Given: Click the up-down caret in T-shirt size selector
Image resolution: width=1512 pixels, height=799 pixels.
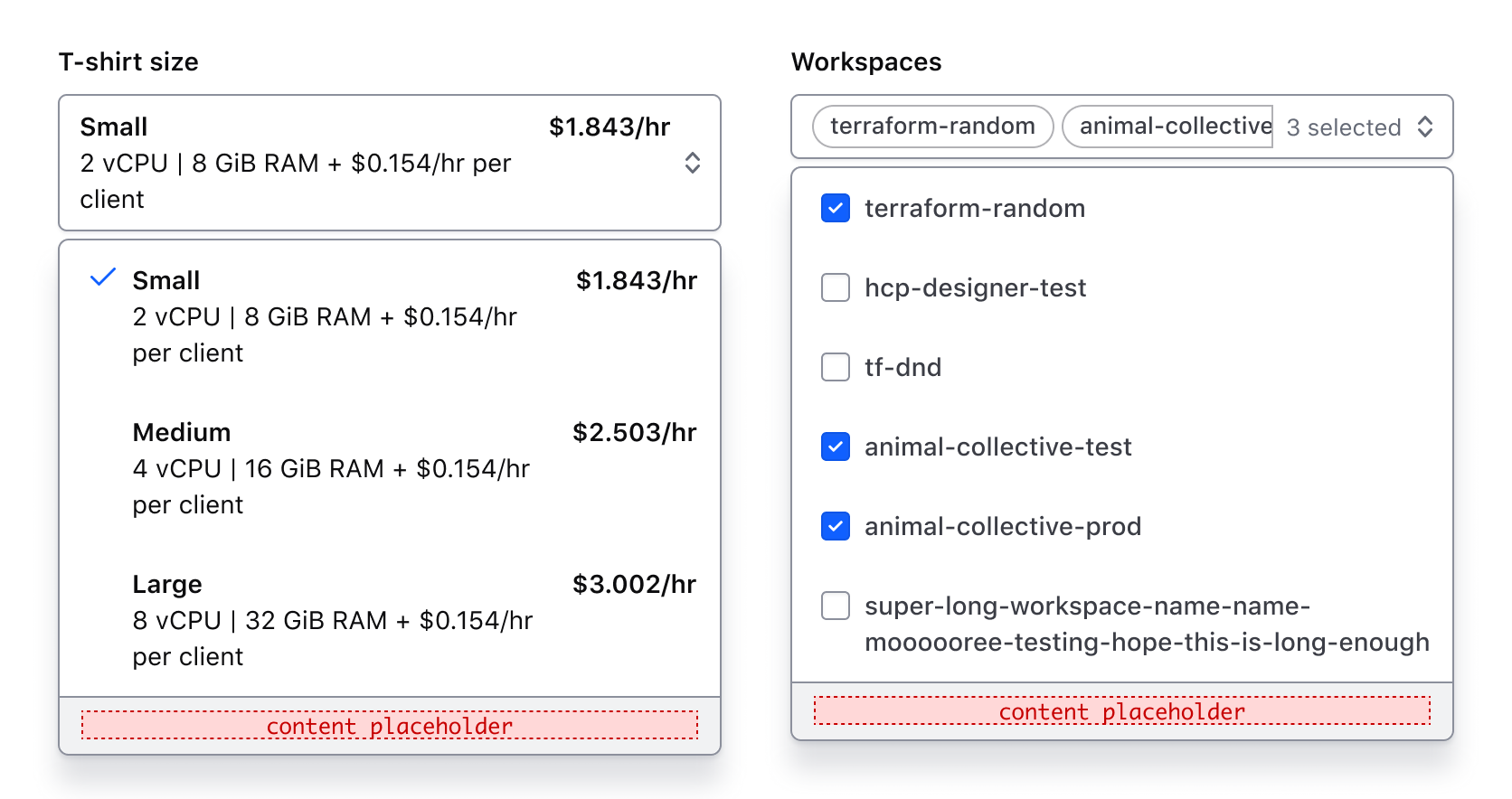Looking at the screenshot, I should (x=692, y=163).
